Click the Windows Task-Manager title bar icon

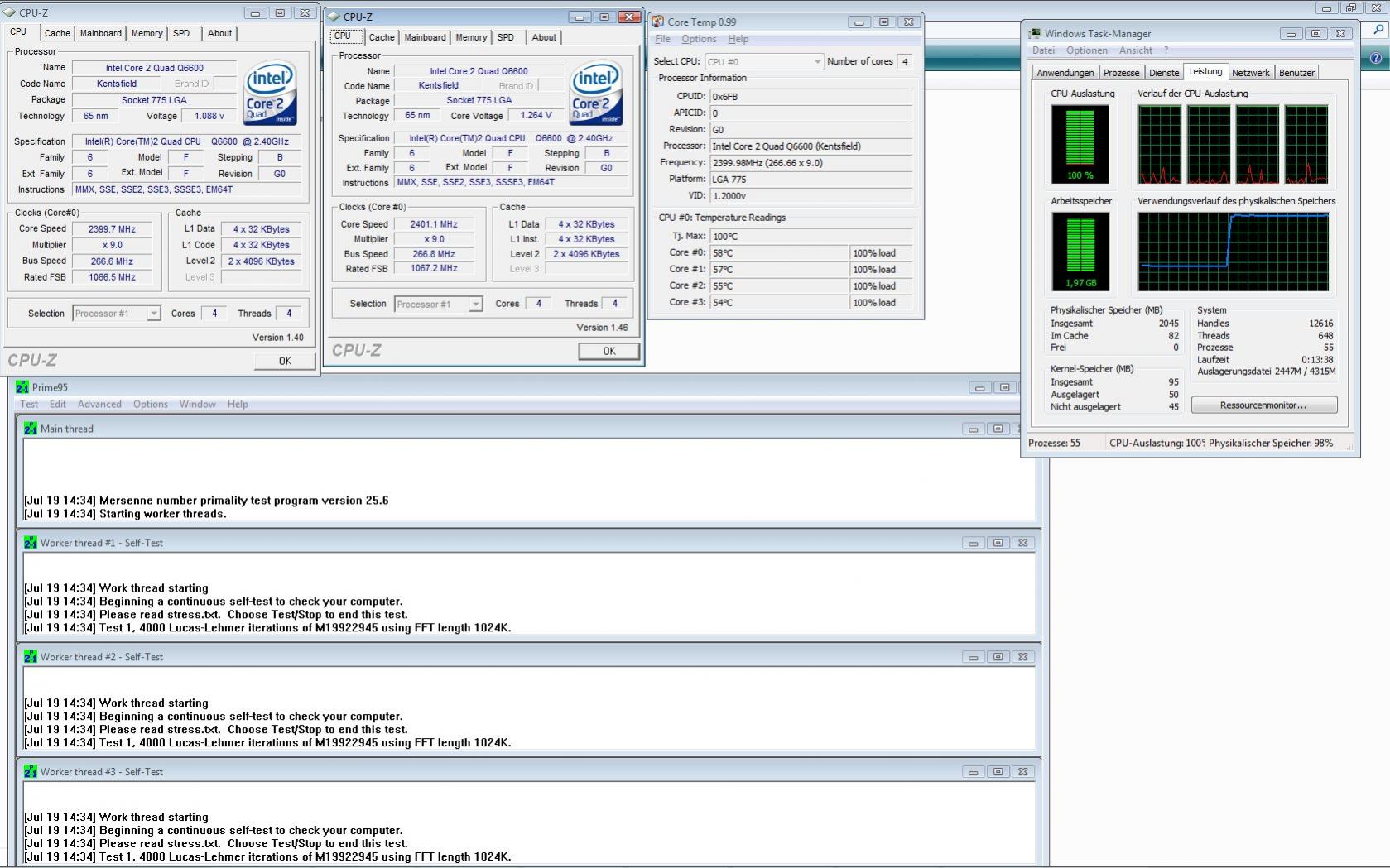1035,34
